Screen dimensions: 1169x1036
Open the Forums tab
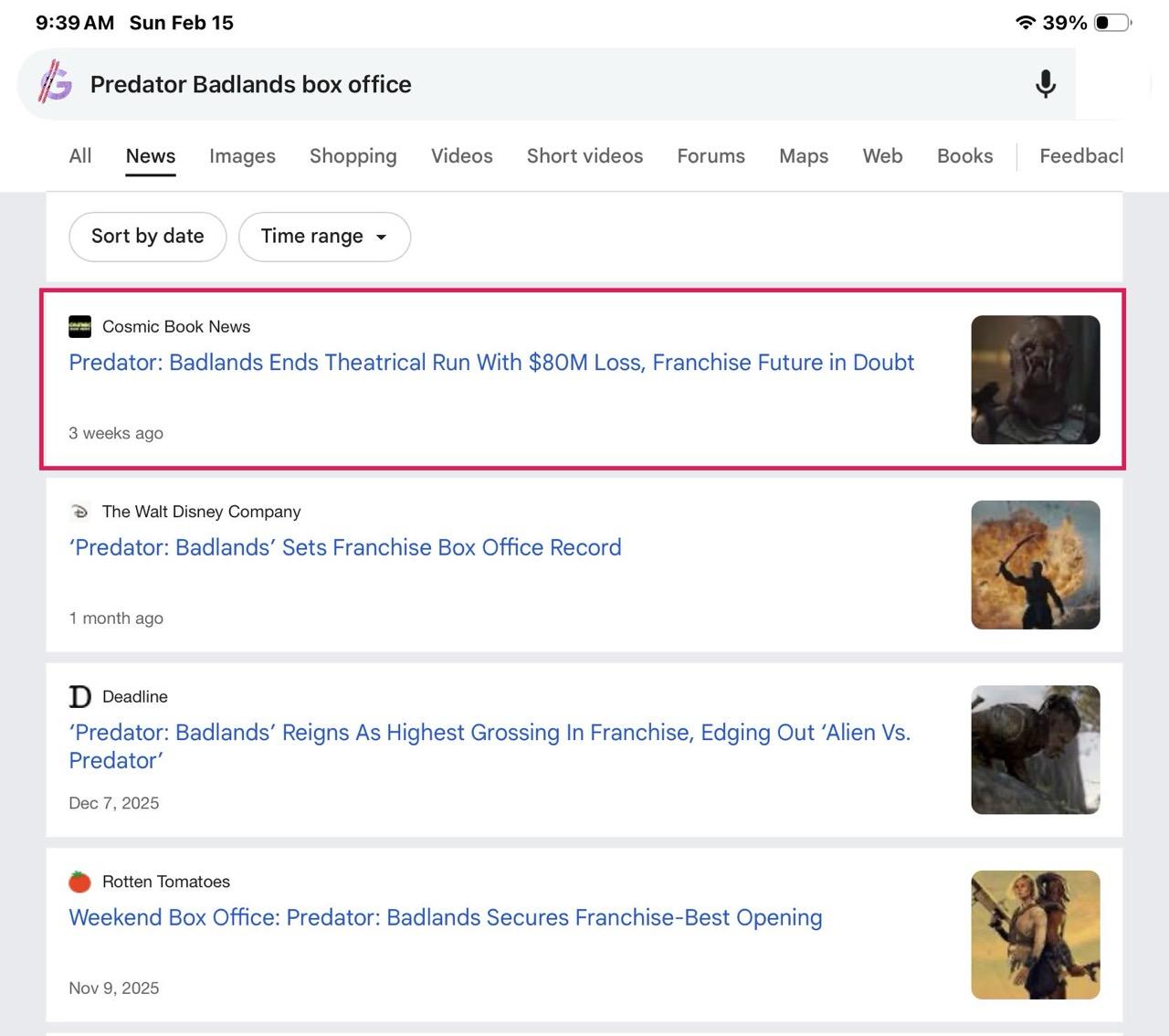pyautogui.click(x=711, y=156)
